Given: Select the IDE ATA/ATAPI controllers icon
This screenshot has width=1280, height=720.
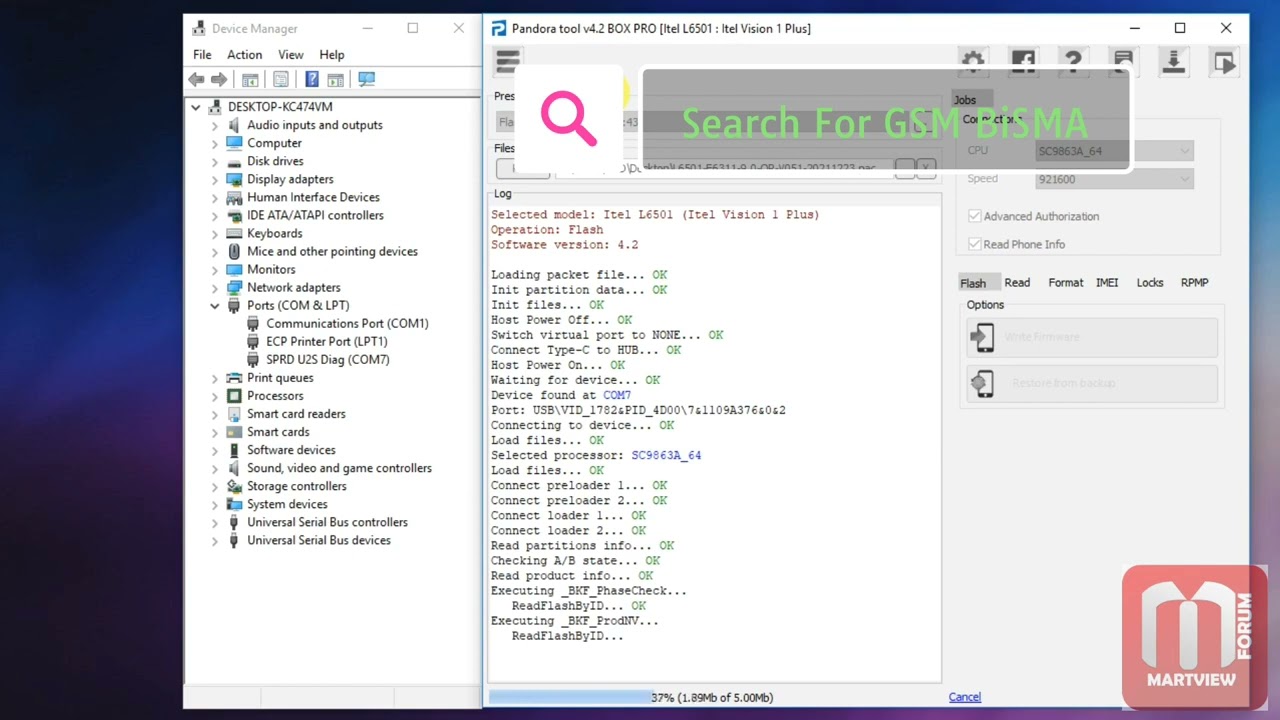Looking at the screenshot, I should coord(234,215).
